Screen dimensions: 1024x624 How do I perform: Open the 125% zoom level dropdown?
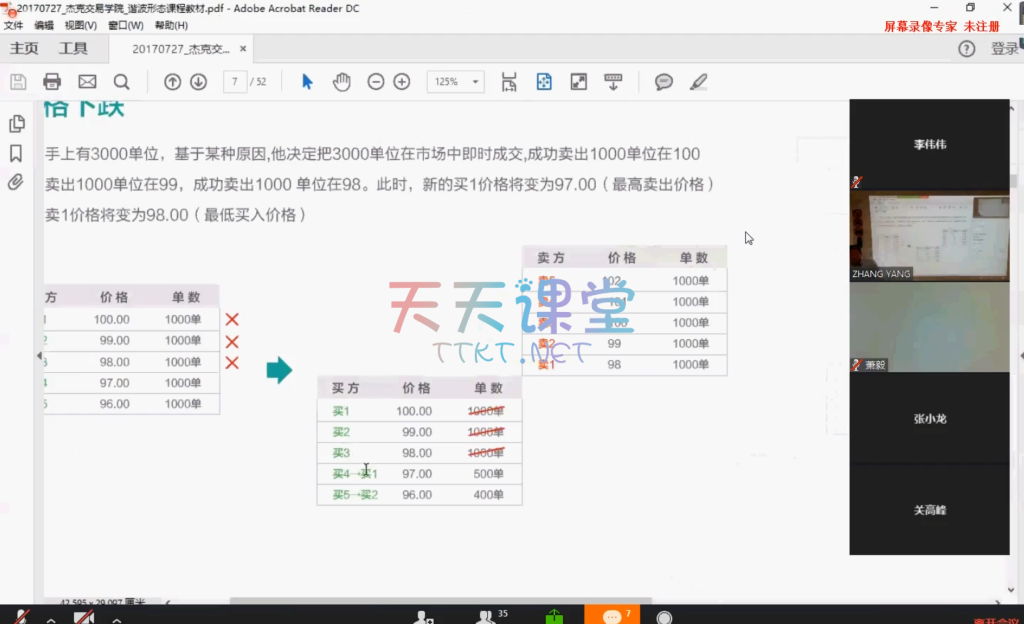(x=456, y=82)
